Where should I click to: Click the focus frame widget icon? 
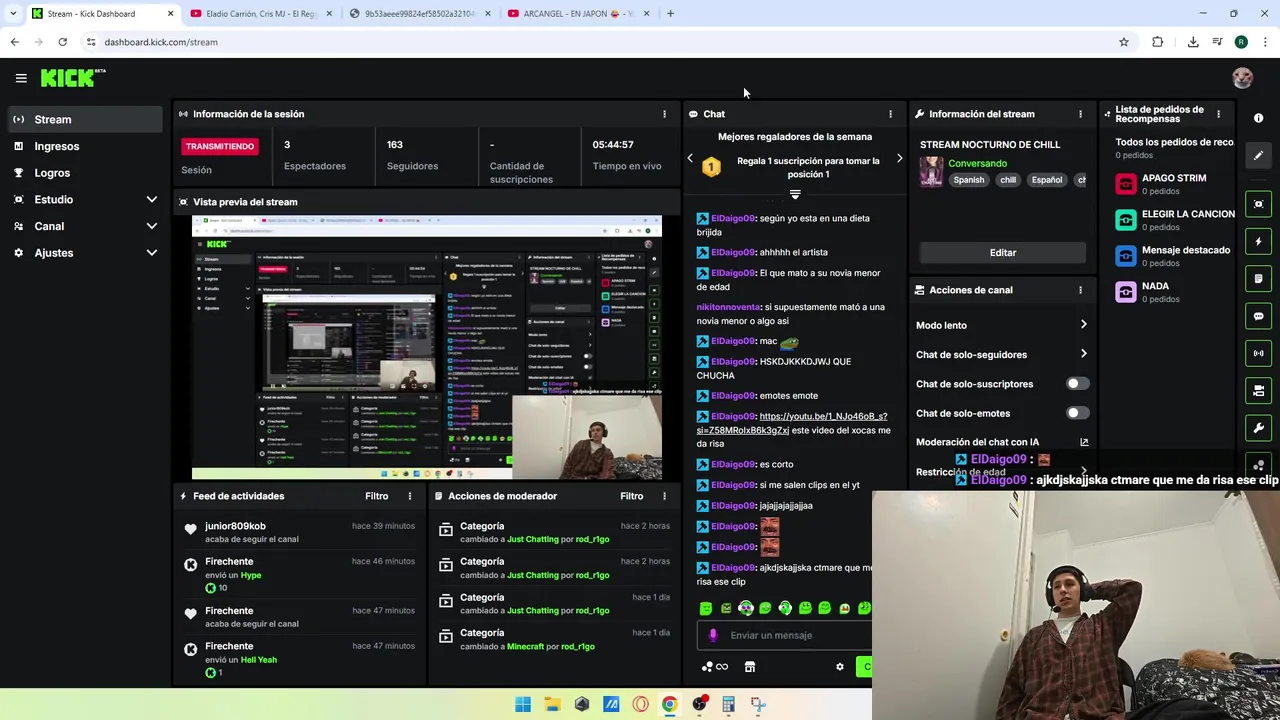tap(1258, 204)
